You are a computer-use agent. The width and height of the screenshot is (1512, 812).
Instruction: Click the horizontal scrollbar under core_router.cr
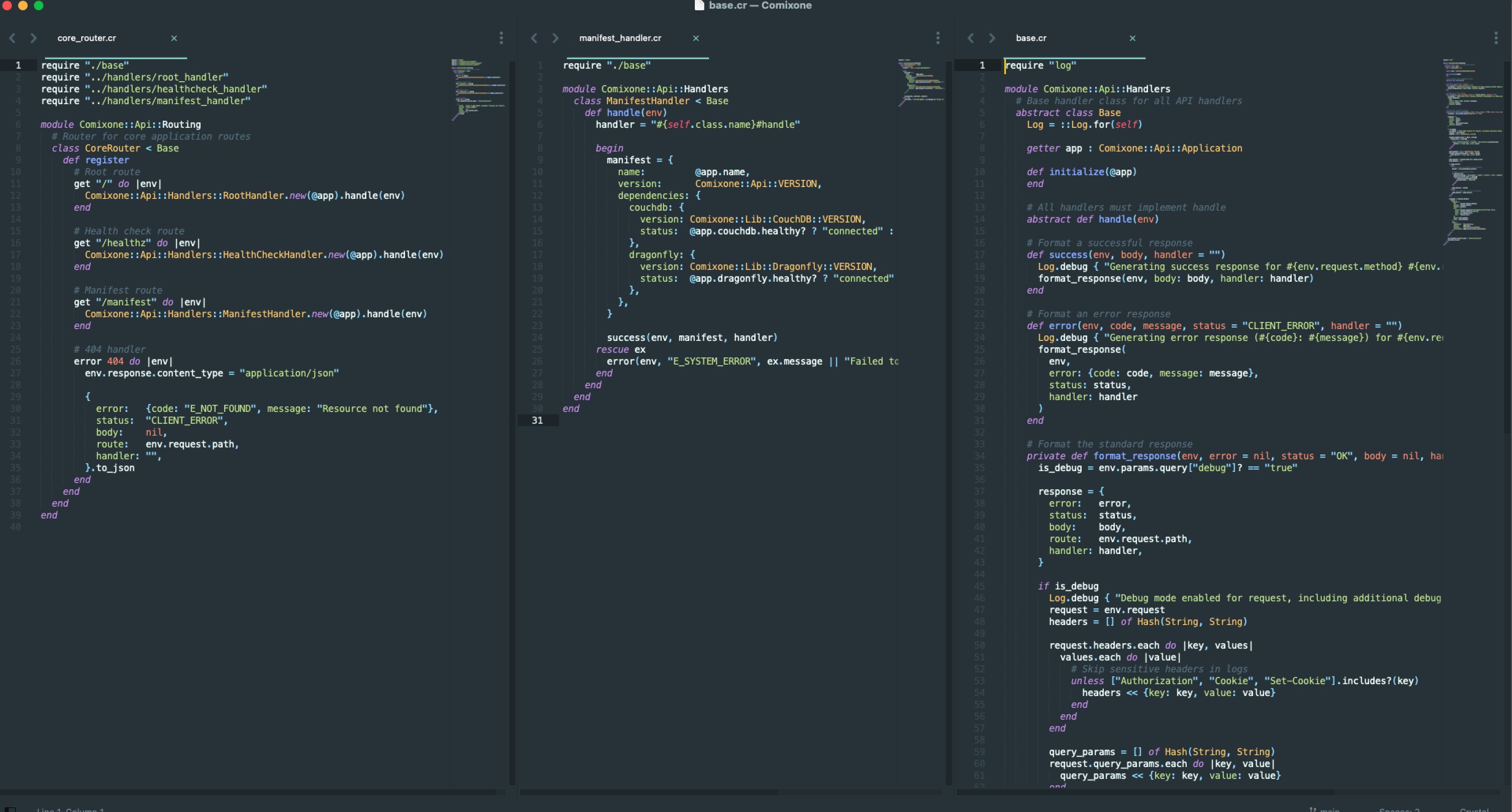tap(248, 792)
